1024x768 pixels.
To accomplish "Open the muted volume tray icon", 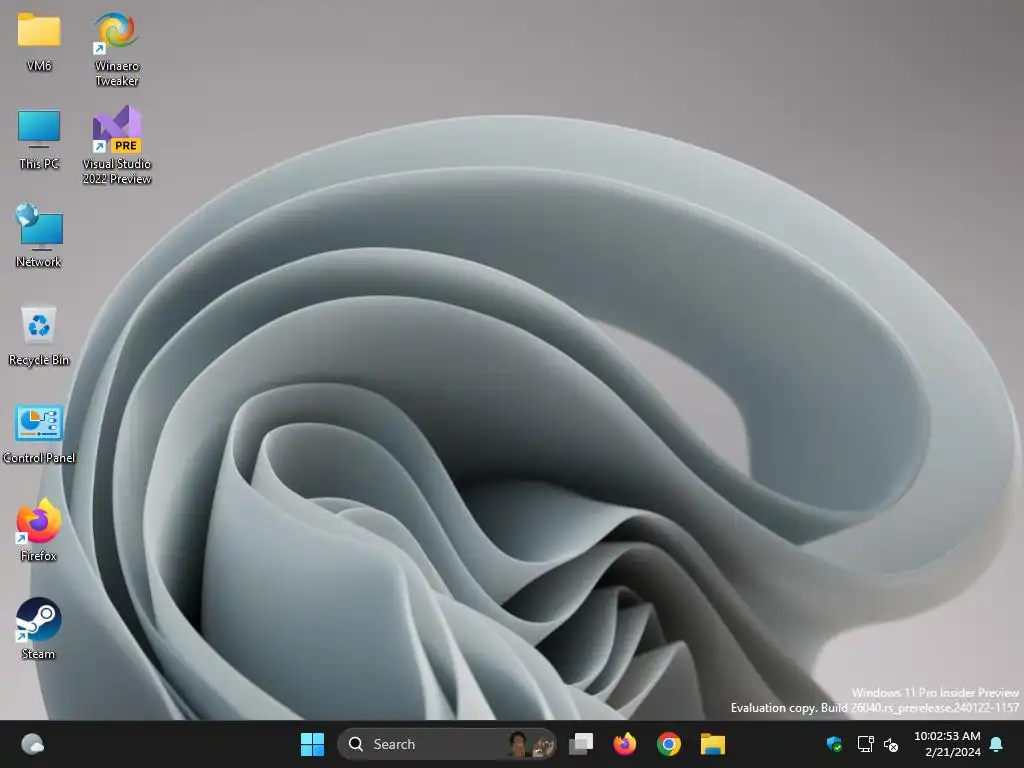I will 891,744.
